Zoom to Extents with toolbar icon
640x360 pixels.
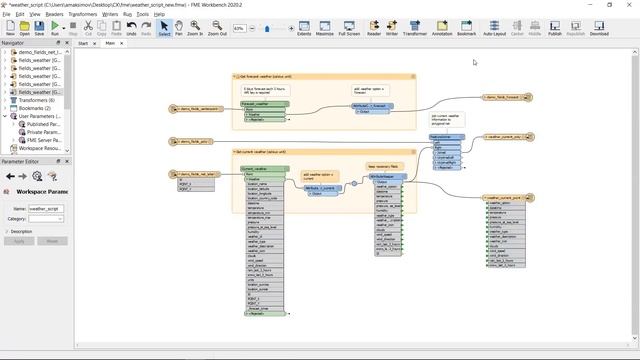pos(304,28)
